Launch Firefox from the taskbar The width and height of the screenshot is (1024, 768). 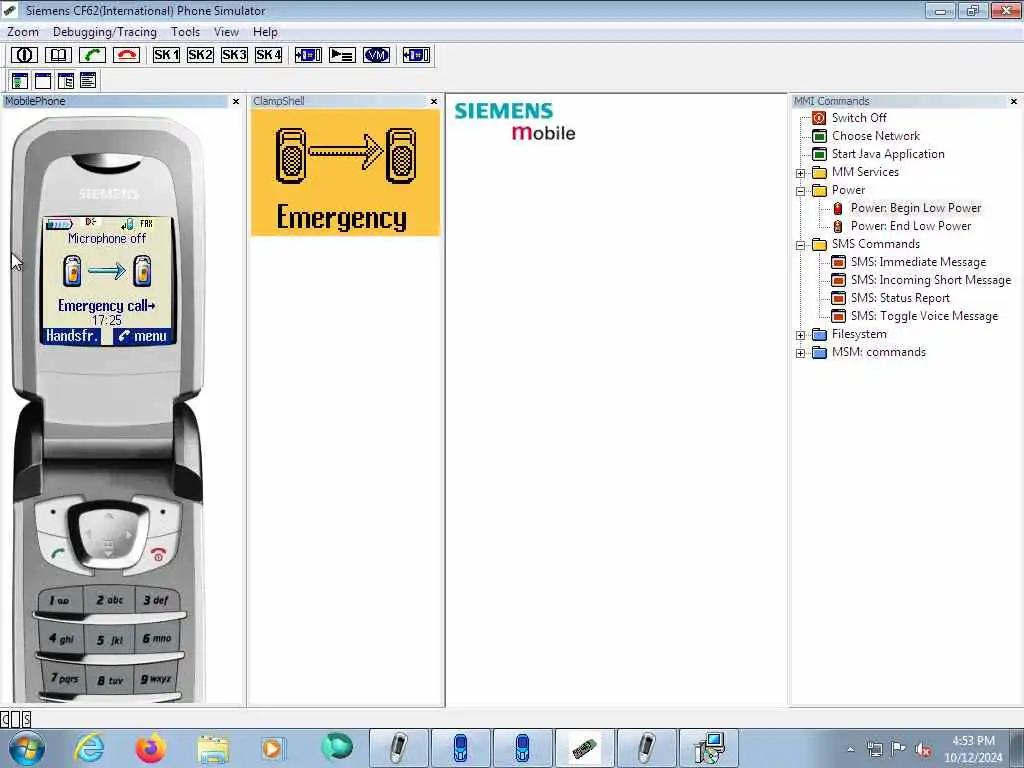click(150, 748)
